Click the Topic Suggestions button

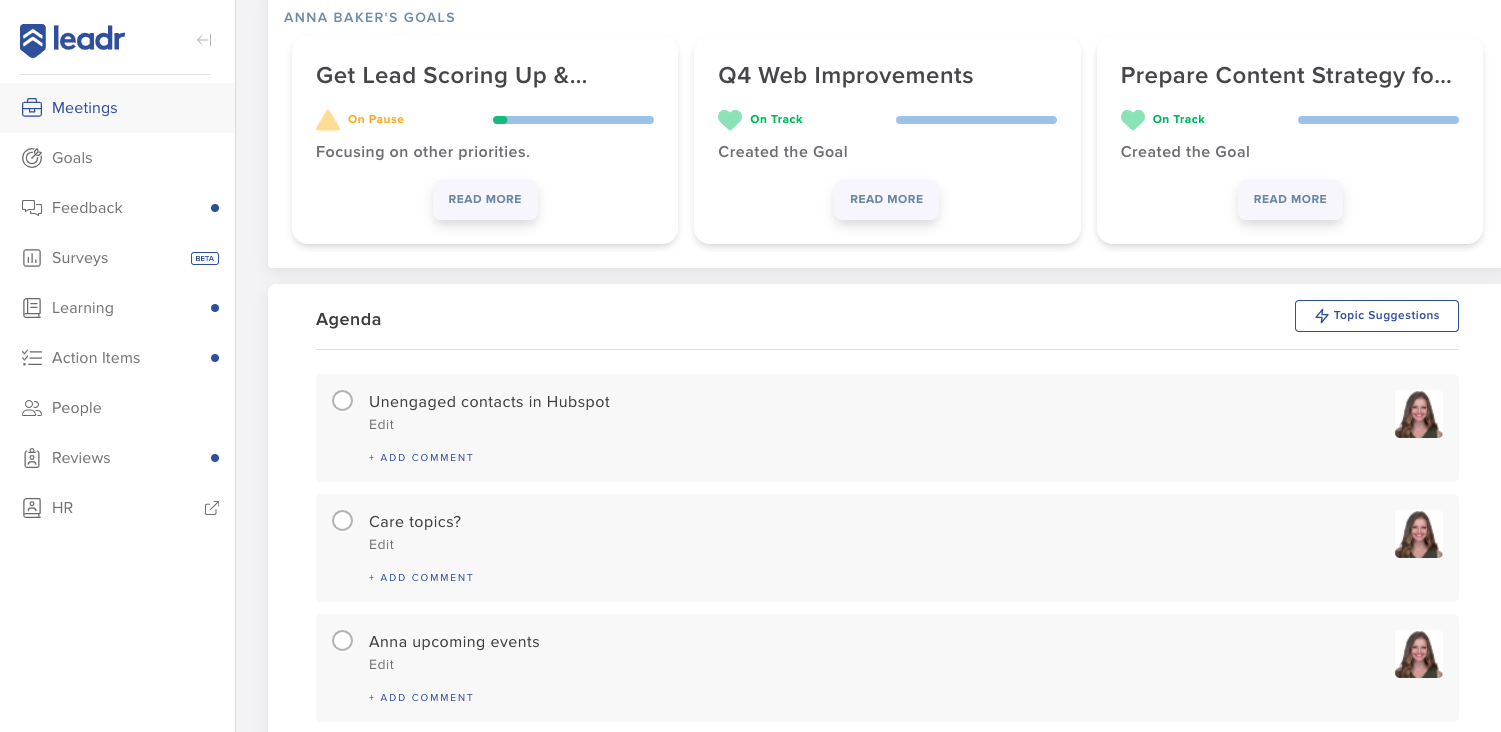coord(1376,316)
